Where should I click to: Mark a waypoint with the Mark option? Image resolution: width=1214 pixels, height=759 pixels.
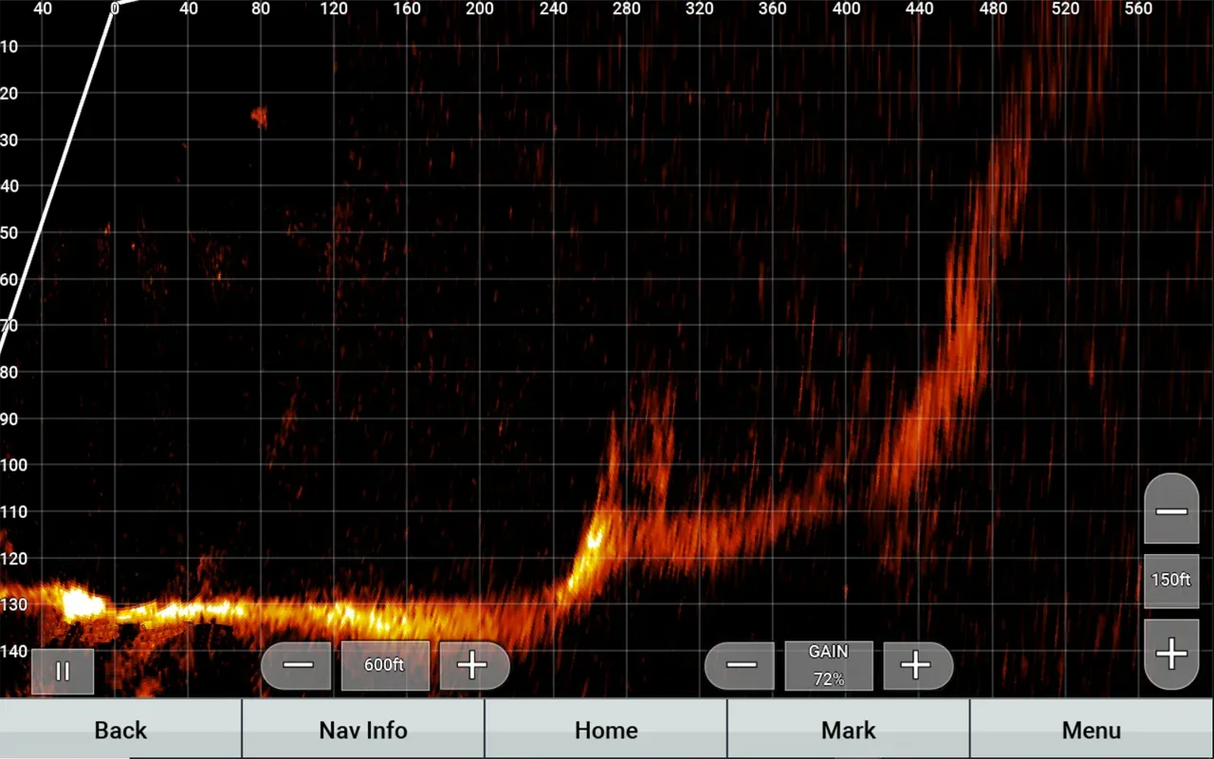848,730
